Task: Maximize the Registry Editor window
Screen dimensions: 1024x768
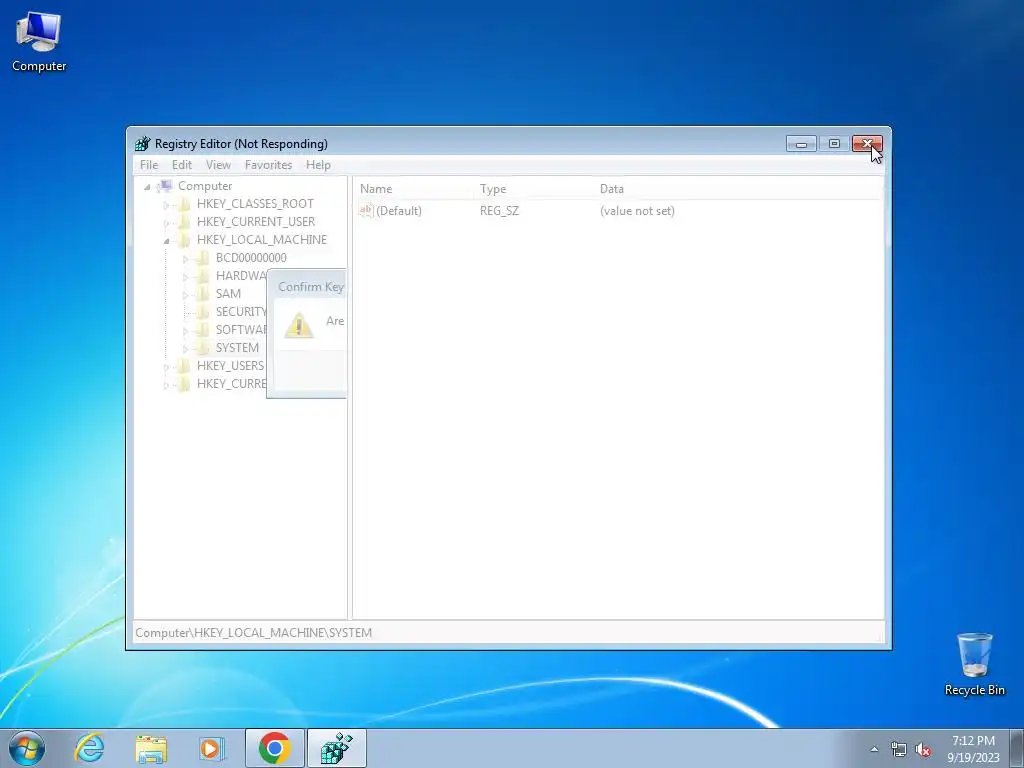Action: (x=834, y=144)
